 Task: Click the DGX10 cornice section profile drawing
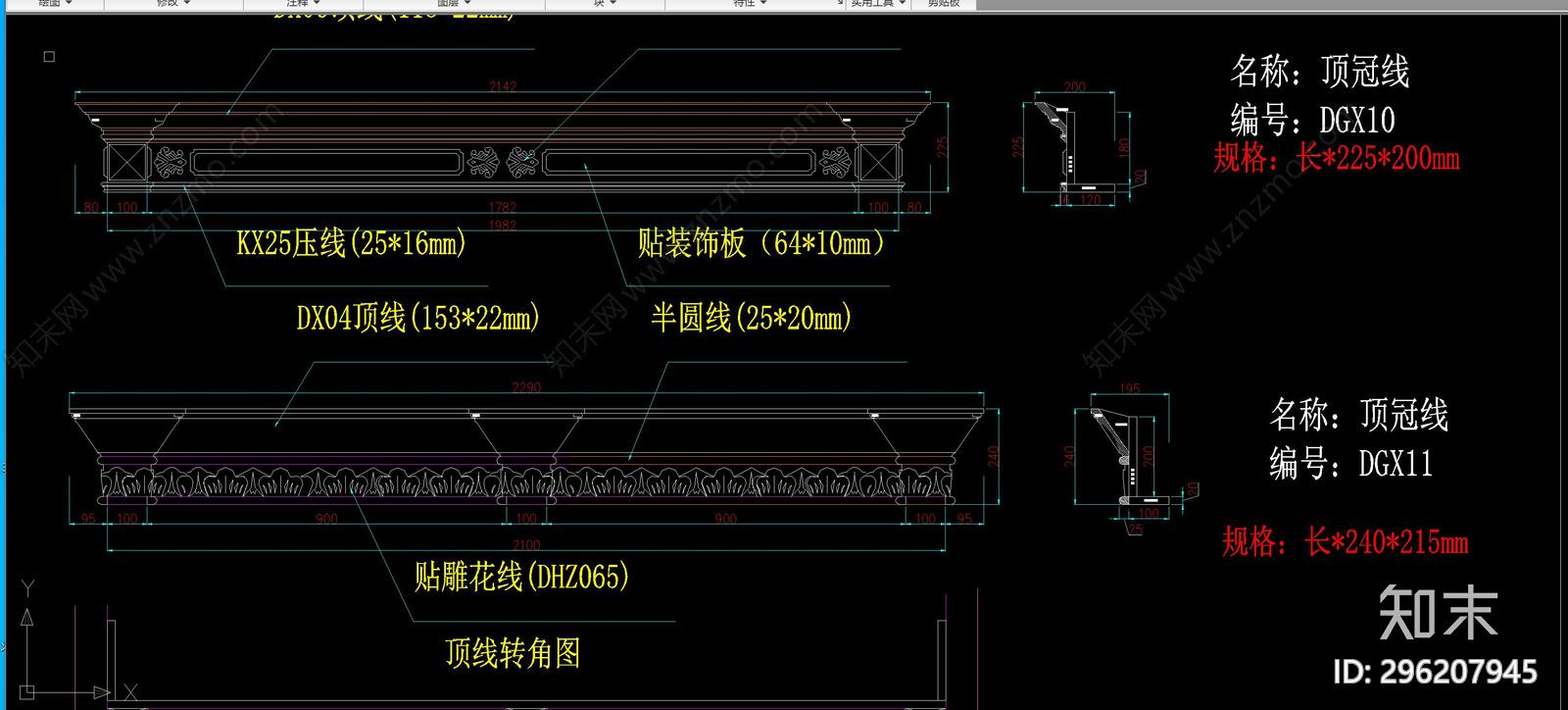1076,148
